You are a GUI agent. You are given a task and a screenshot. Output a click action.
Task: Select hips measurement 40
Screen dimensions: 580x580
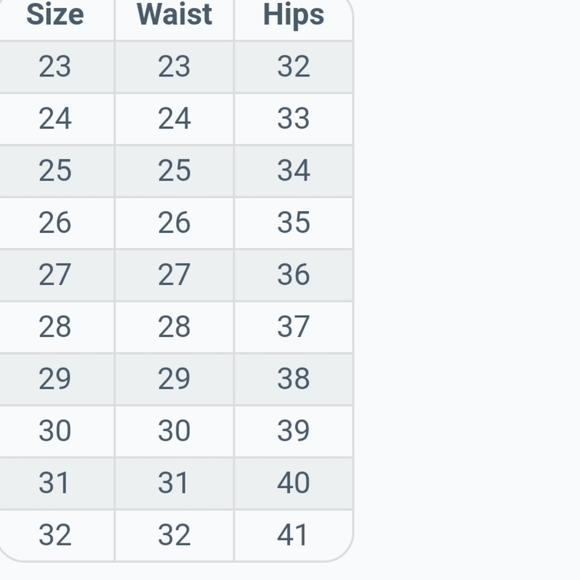click(x=294, y=483)
